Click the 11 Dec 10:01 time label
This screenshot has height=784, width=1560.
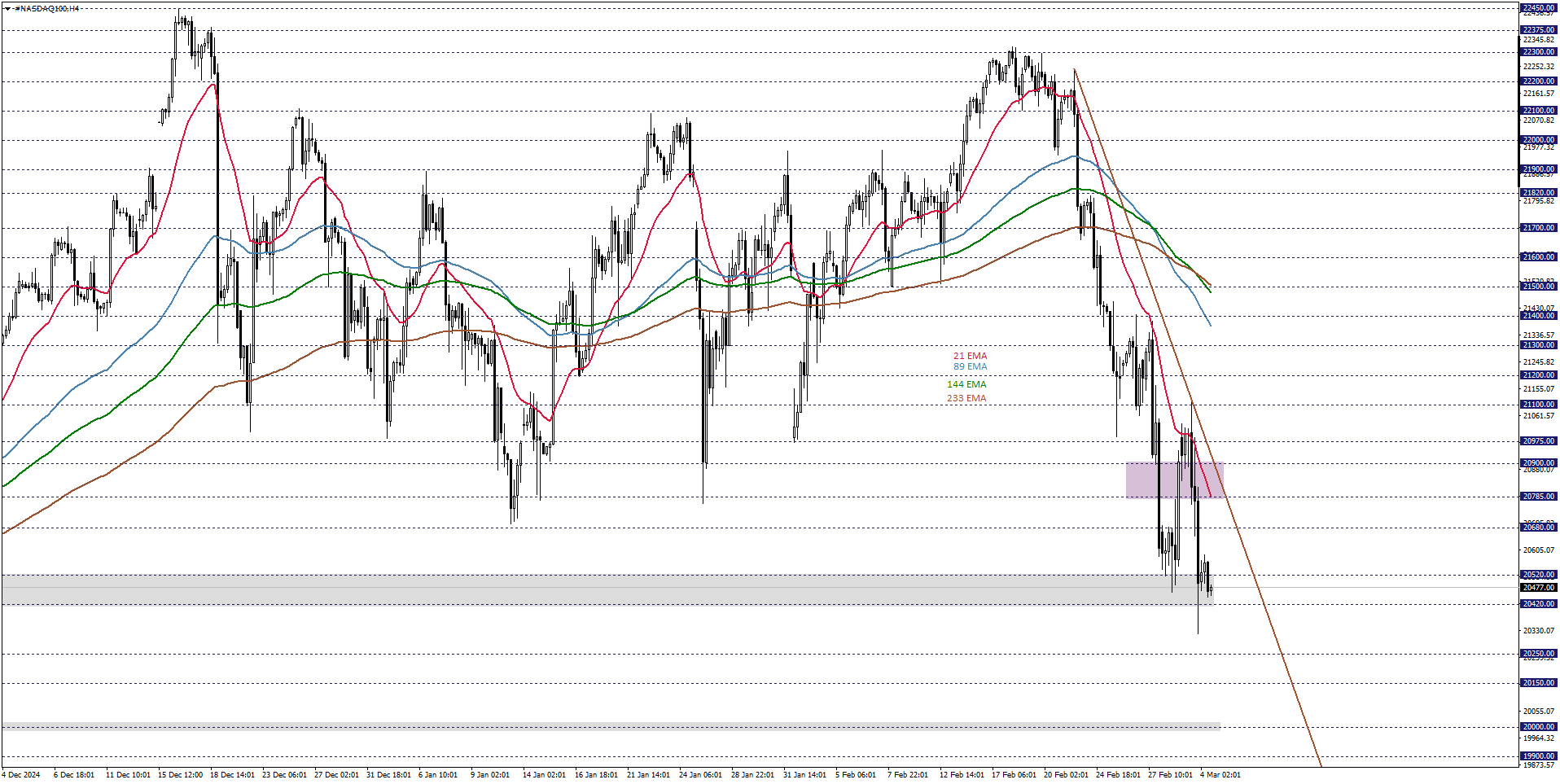pyautogui.click(x=128, y=775)
